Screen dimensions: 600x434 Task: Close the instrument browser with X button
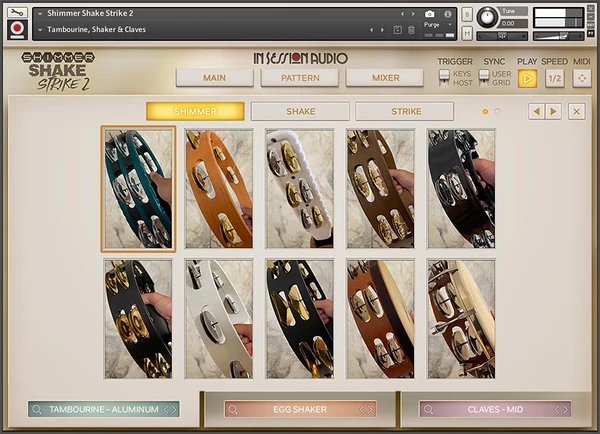coord(577,111)
